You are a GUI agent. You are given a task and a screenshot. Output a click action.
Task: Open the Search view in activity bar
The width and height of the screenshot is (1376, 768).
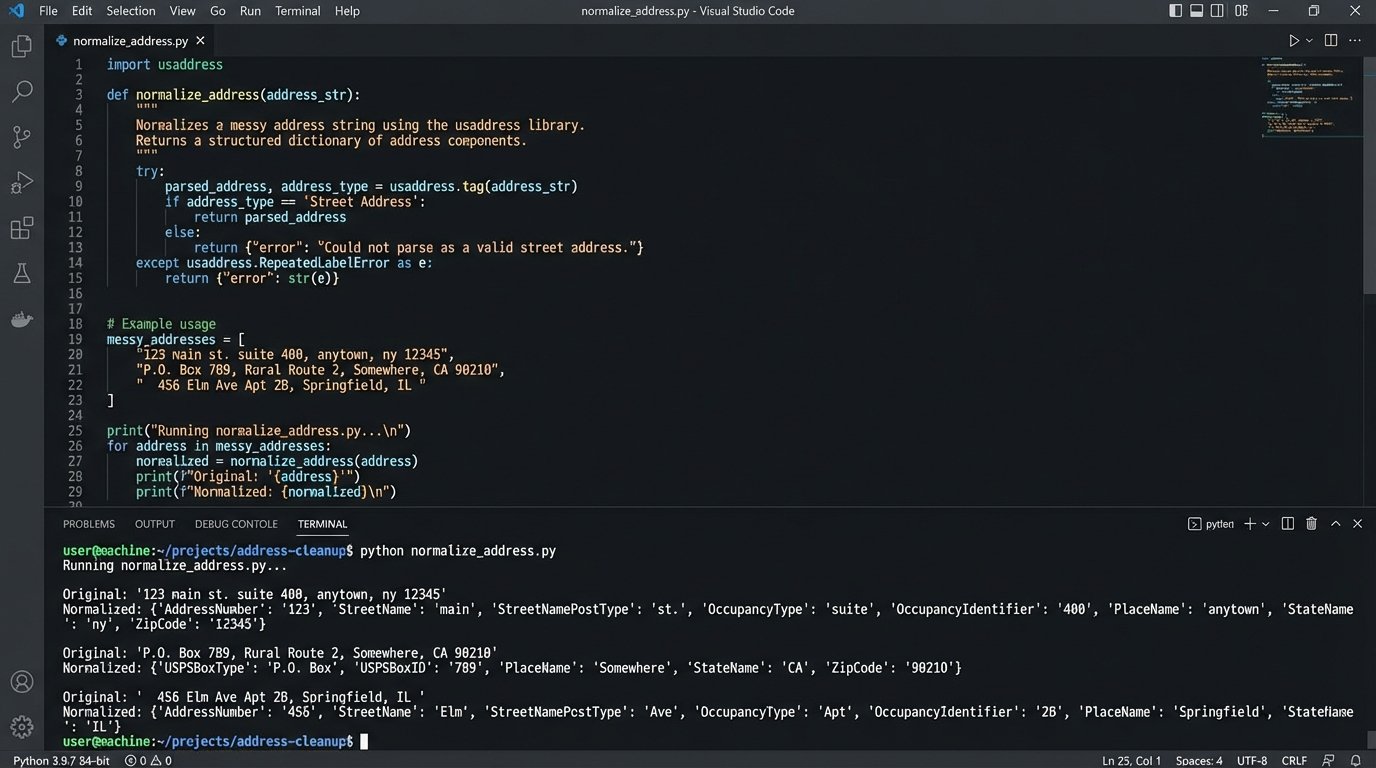(21, 92)
